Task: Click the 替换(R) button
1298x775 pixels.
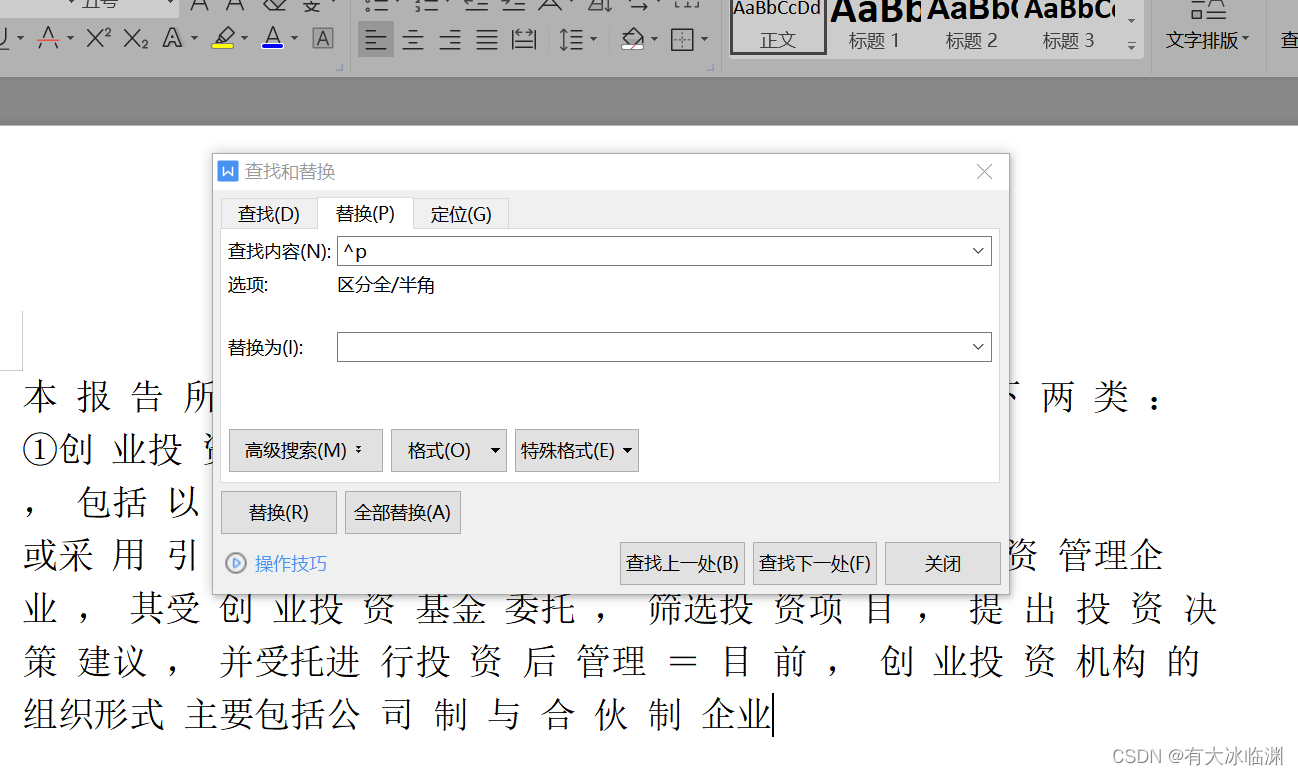Action: tap(279, 513)
